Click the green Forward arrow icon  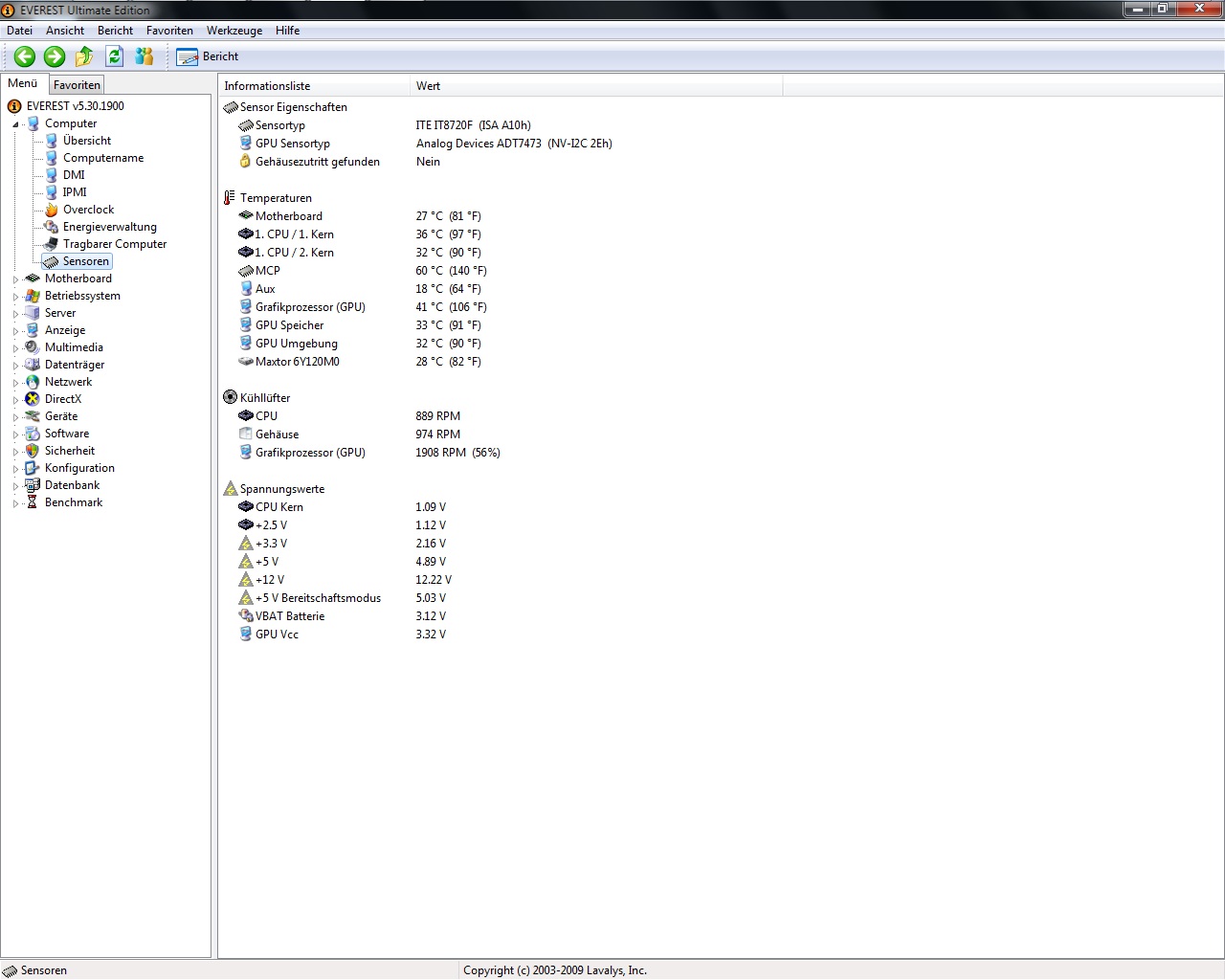[x=55, y=56]
